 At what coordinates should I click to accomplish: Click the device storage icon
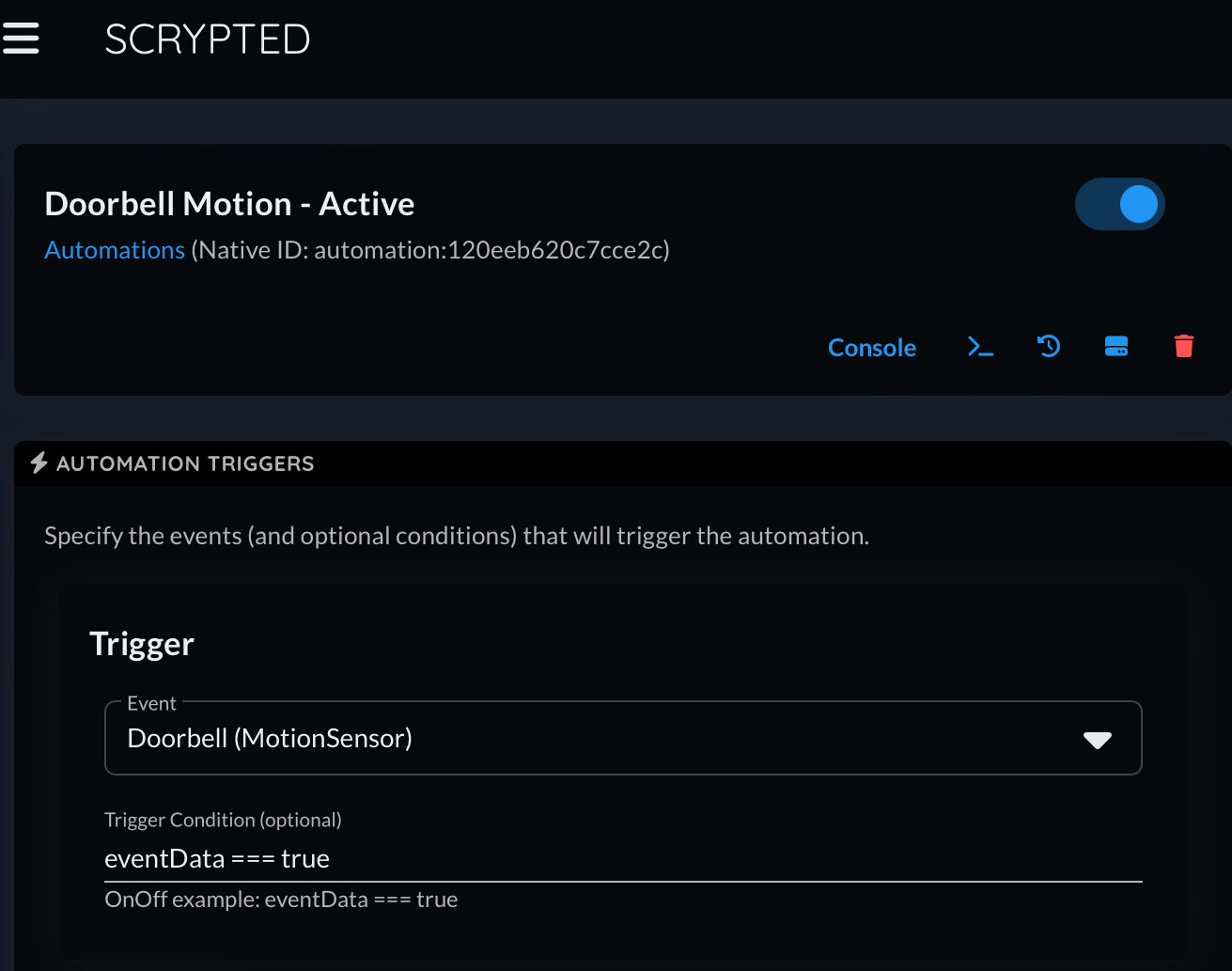1115,346
